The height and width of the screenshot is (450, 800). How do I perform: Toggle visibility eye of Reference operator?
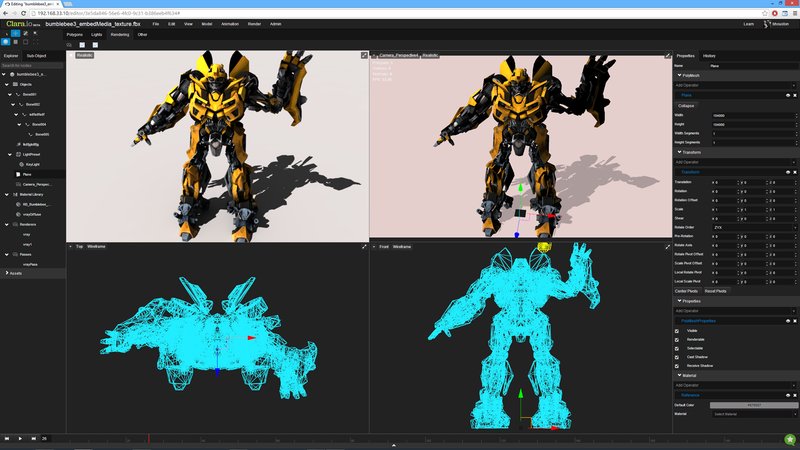click(788, 395)
